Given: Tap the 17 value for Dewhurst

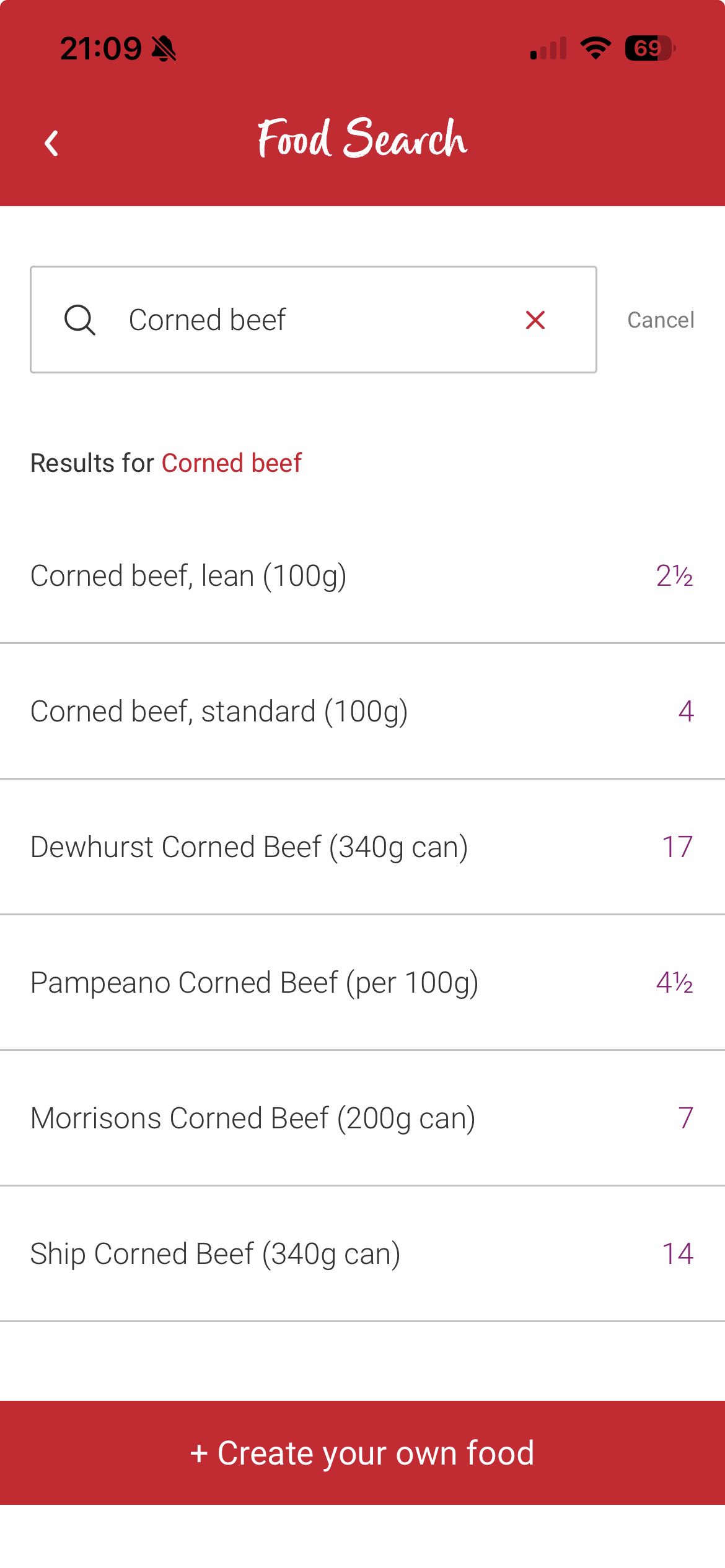Looking at the screenshot, I should pyautogui.click(x=677, y=847).
